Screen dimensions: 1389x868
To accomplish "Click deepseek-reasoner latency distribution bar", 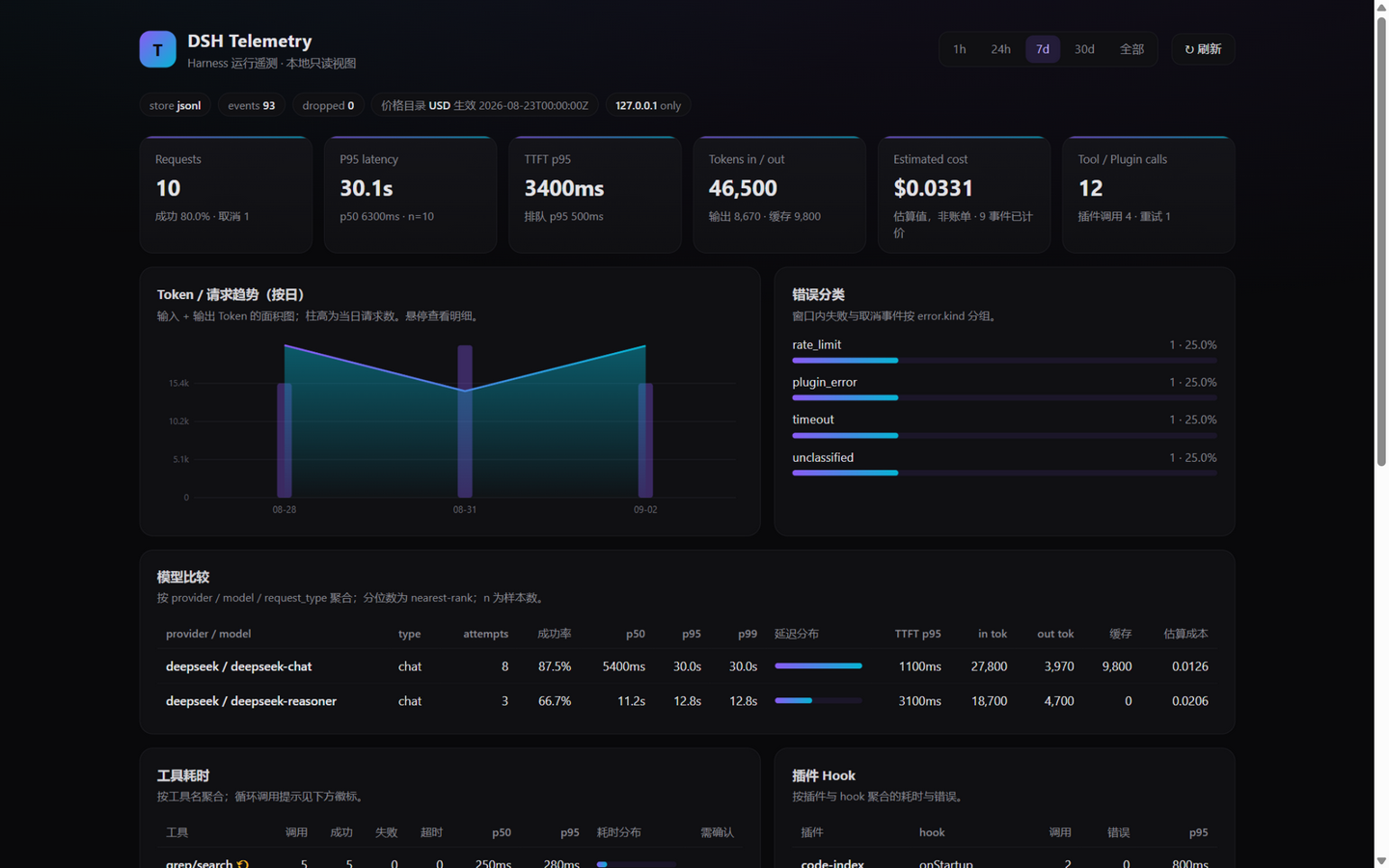I will (x=818, y=700).
